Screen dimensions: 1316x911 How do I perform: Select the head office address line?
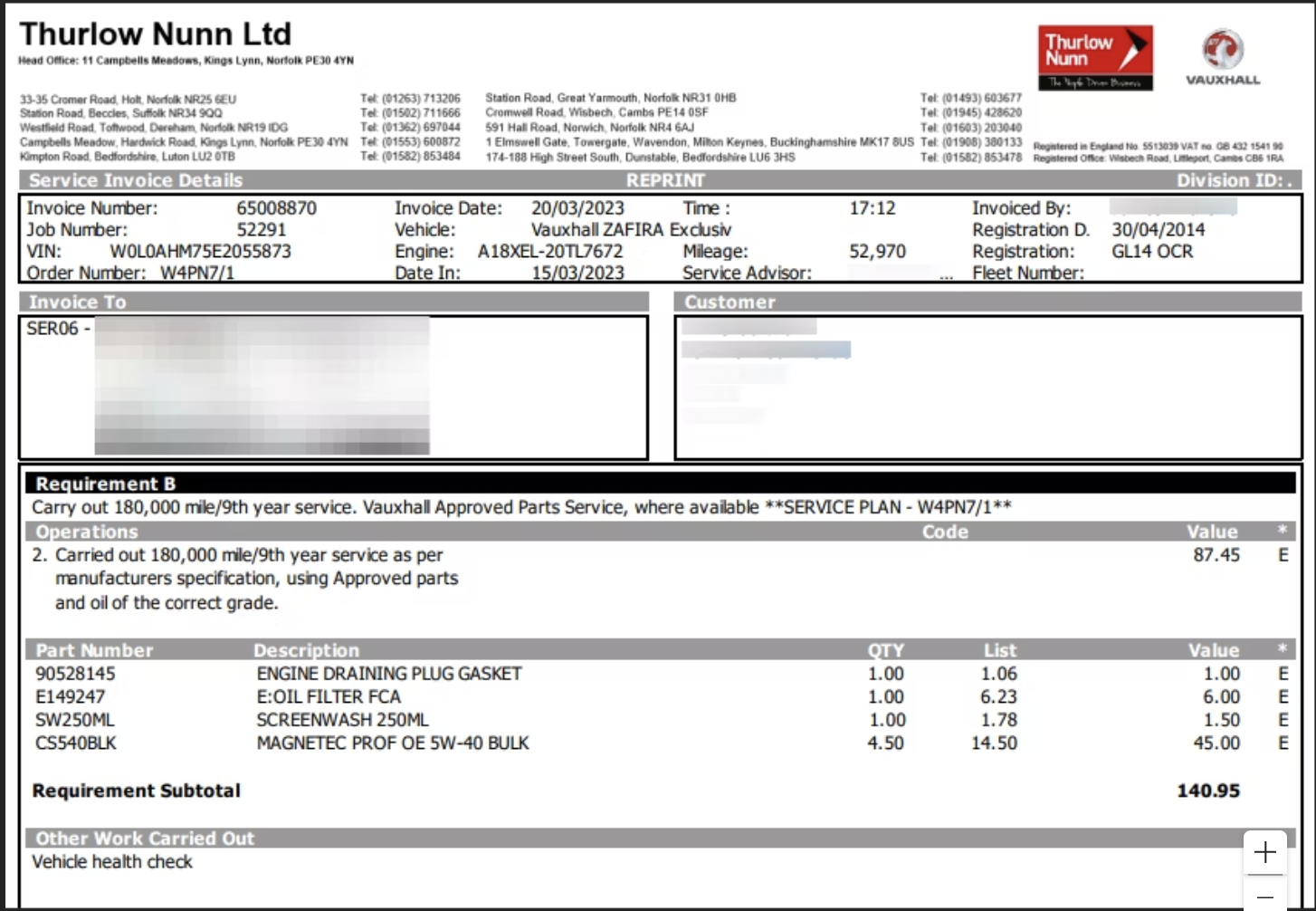[186, 61]
